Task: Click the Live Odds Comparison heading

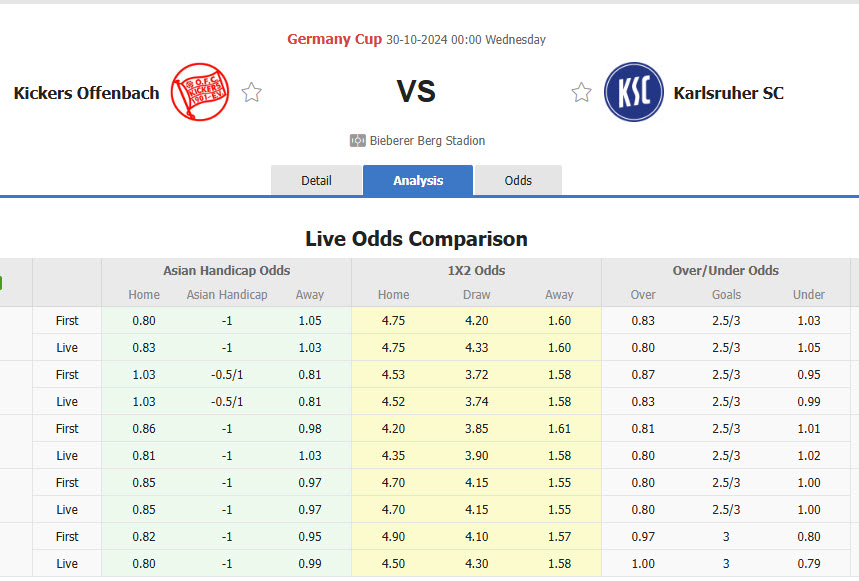Action: pos(417,239)
